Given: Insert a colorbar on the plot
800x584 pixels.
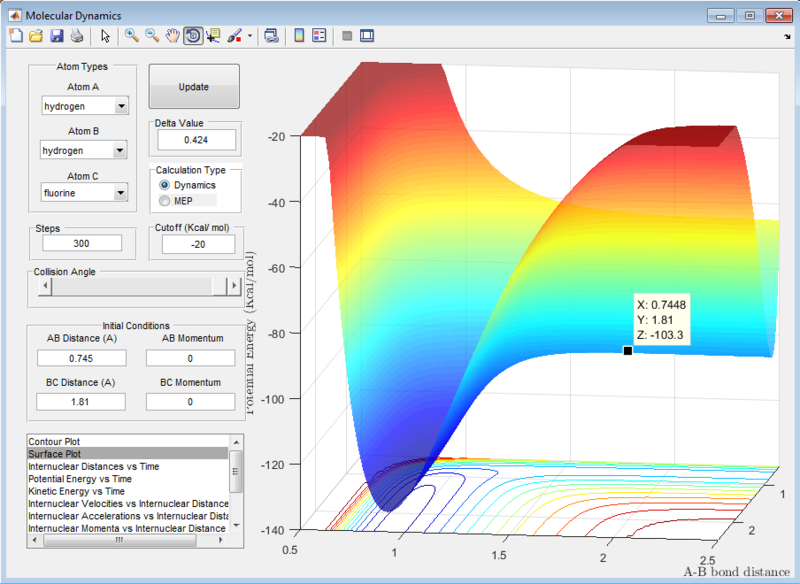Looking at the screenshot, I should pyautogui.click(x=299, y=35).
